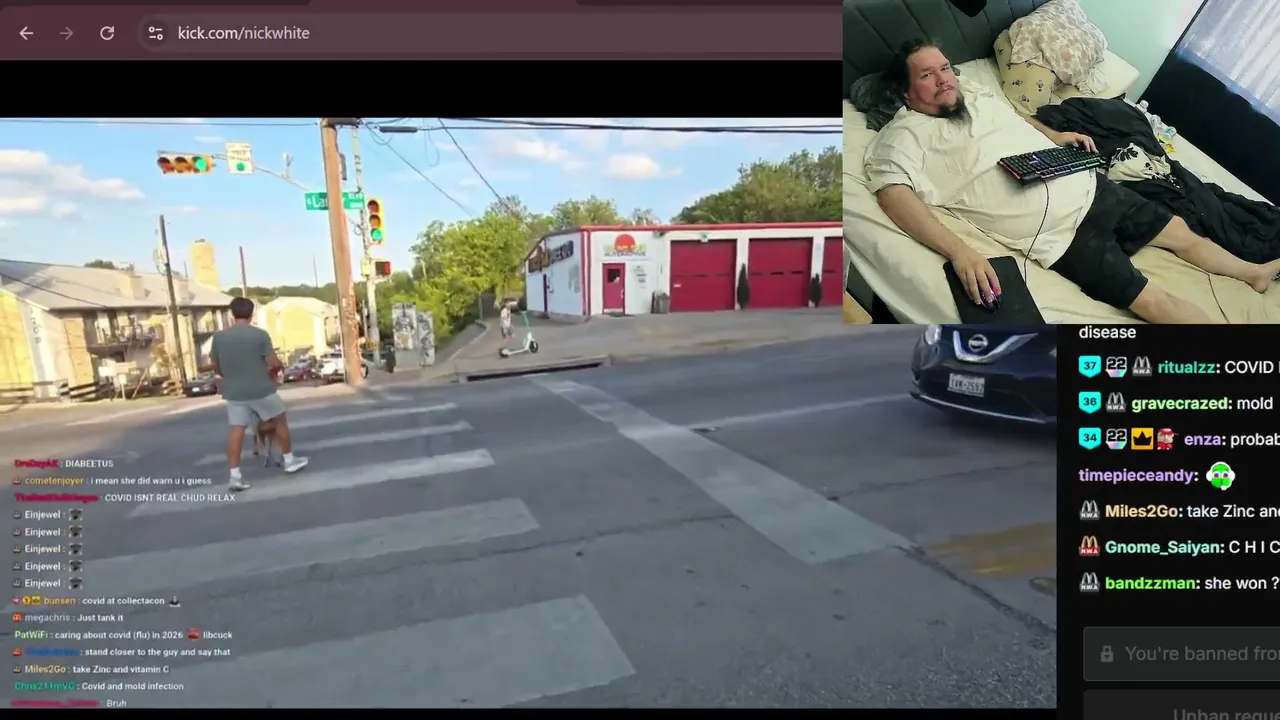This screenshot has height=720, width=1280.
Task: Click the level 34 badge next to enza
Action: tap(1090, 439)
